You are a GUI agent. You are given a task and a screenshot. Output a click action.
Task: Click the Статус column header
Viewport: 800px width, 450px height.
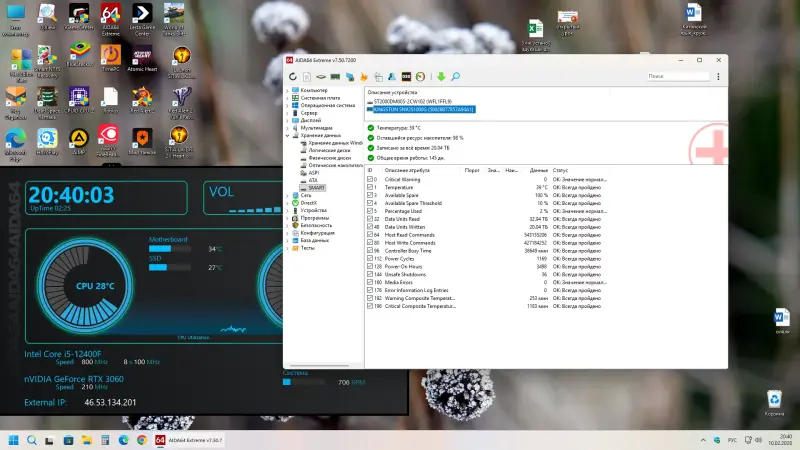560,170
